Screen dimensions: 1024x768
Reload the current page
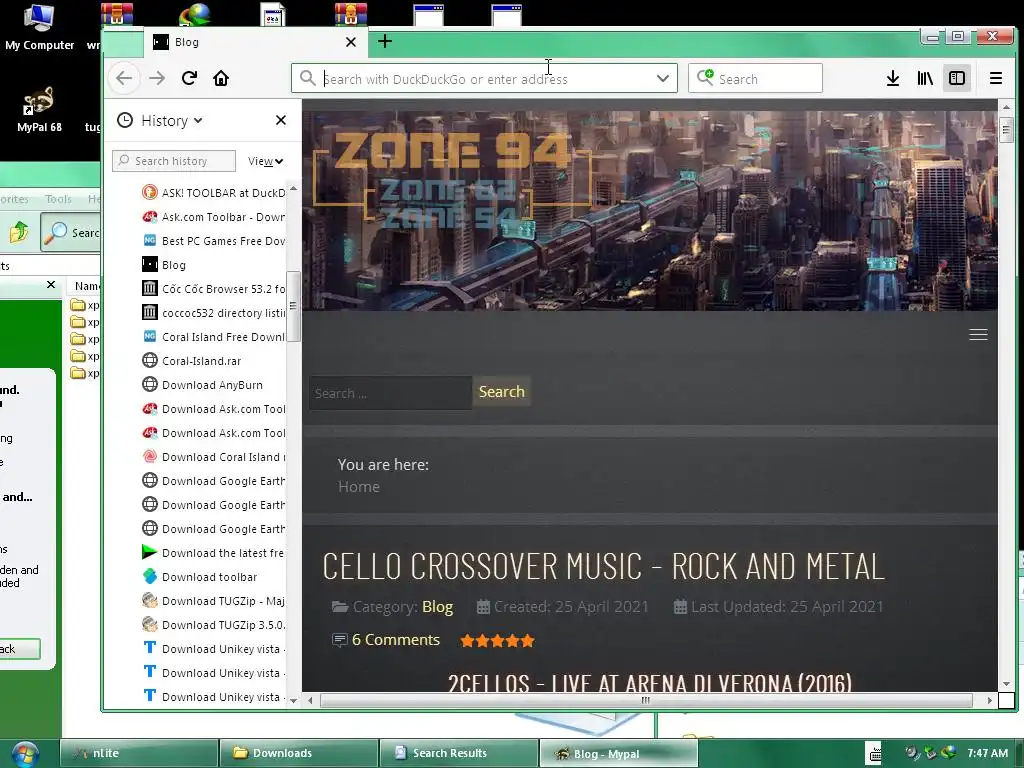click(x=189, y=78)
